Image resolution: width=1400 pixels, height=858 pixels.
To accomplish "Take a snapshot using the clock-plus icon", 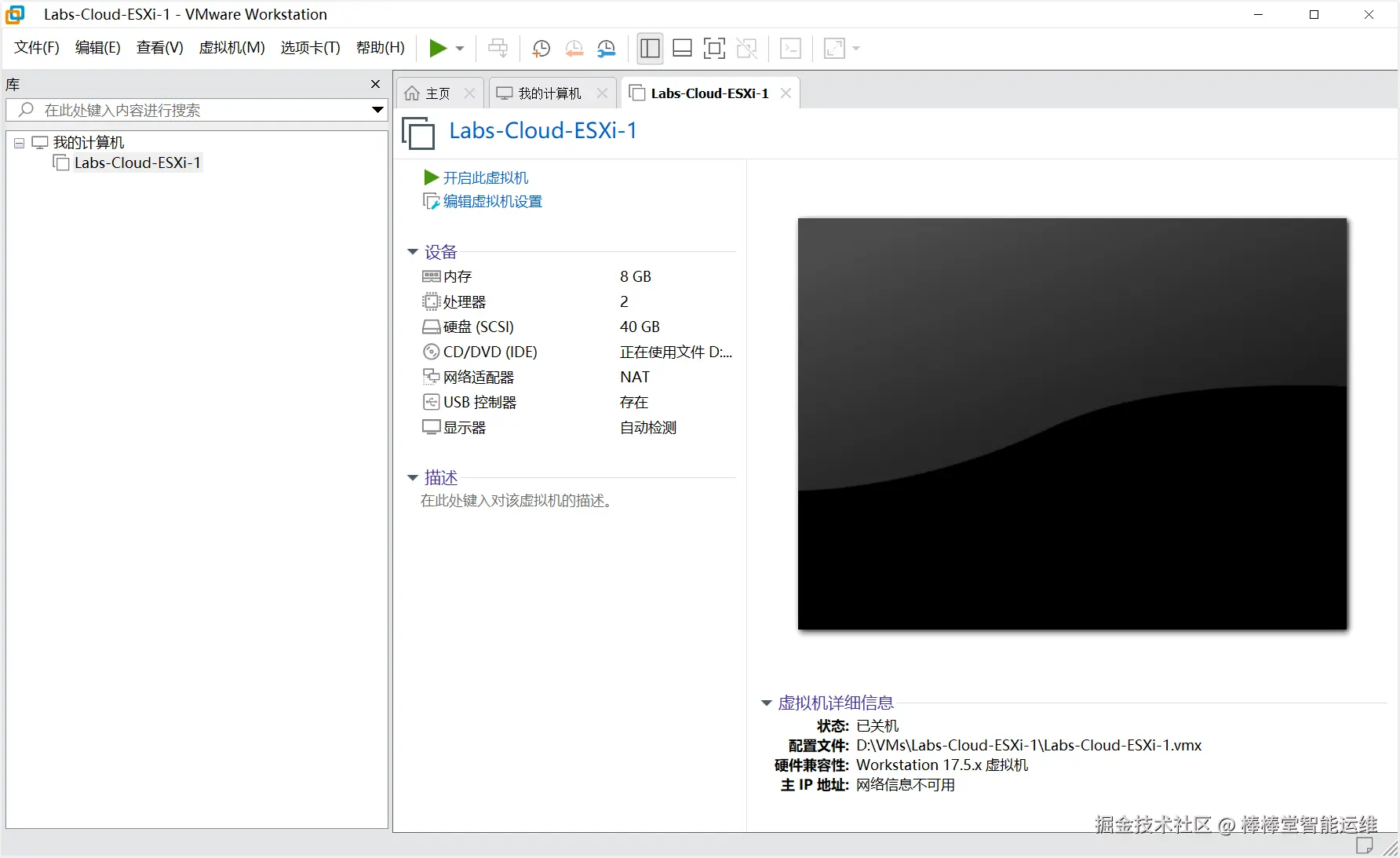I will (541, 49).
